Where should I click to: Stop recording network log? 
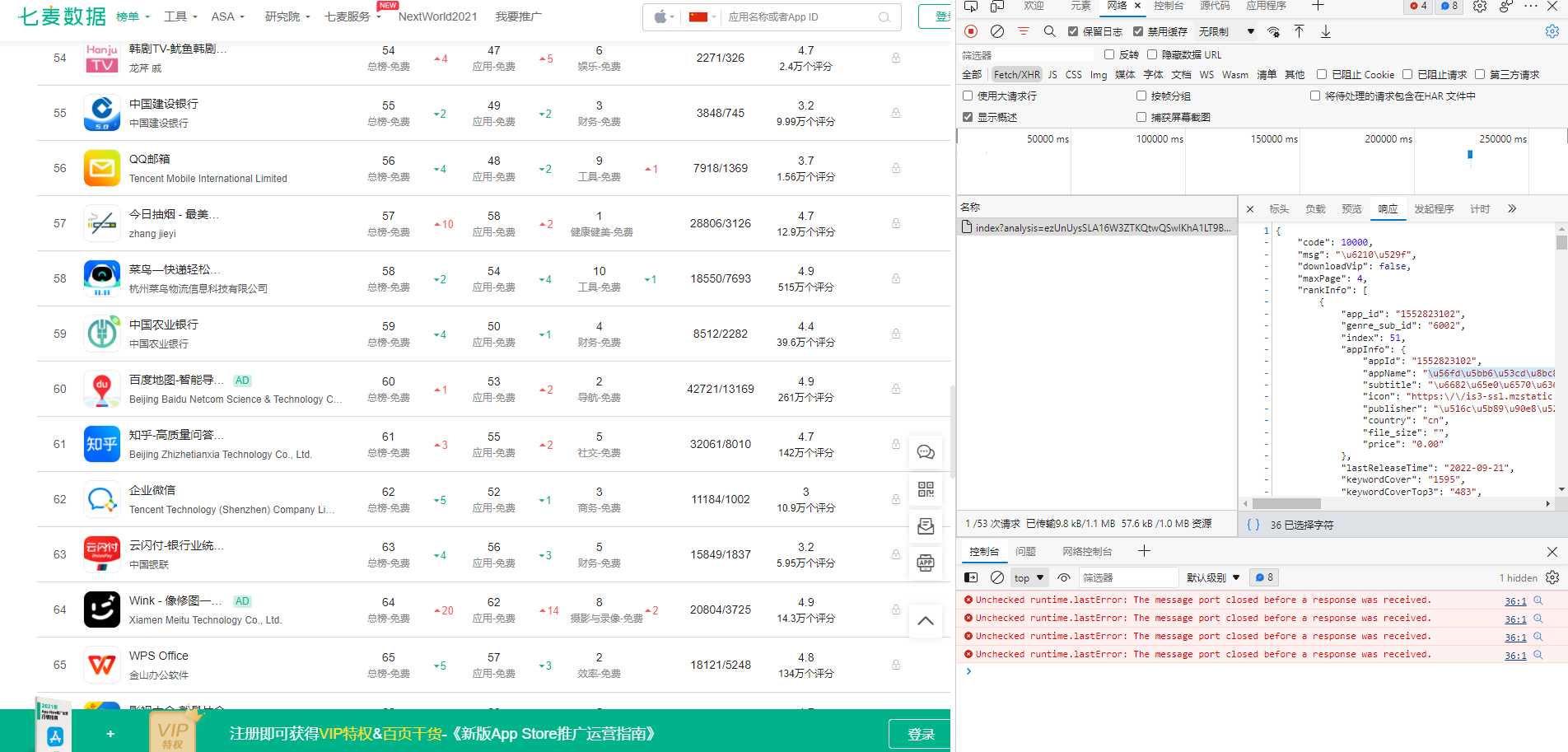click(x=971, y=31)
